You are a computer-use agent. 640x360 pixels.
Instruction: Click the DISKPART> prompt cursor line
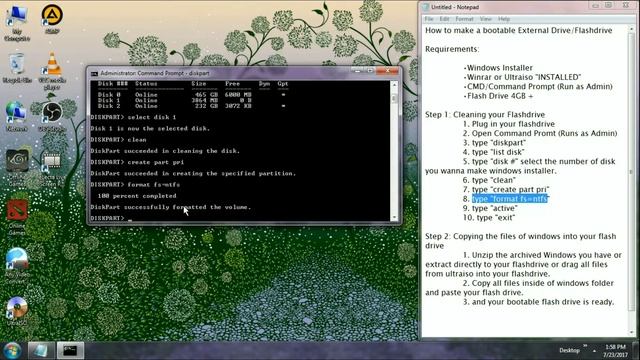coord(111,218)
